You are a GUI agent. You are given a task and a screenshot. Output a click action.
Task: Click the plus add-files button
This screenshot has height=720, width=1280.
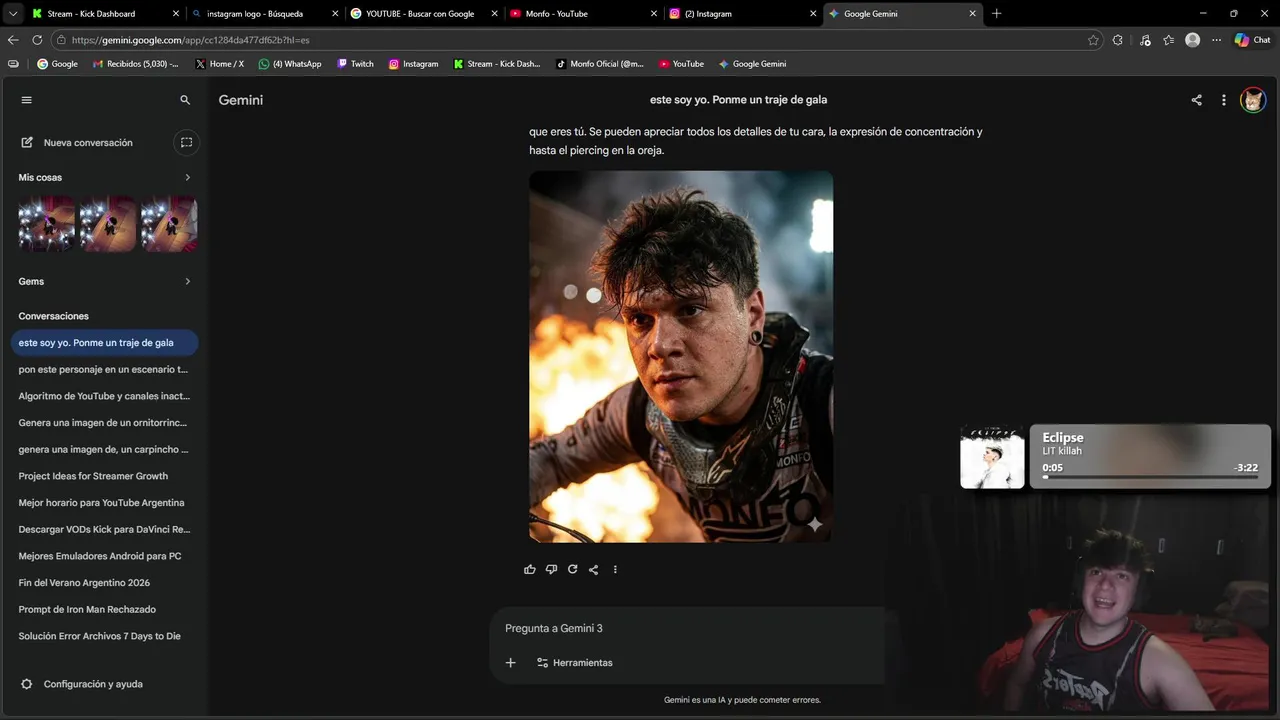[x=510, y=663]
